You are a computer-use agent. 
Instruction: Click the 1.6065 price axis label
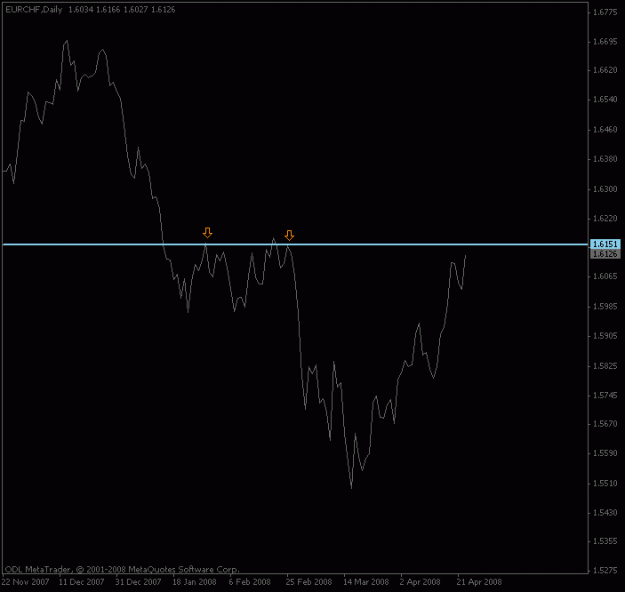point(605,276)
